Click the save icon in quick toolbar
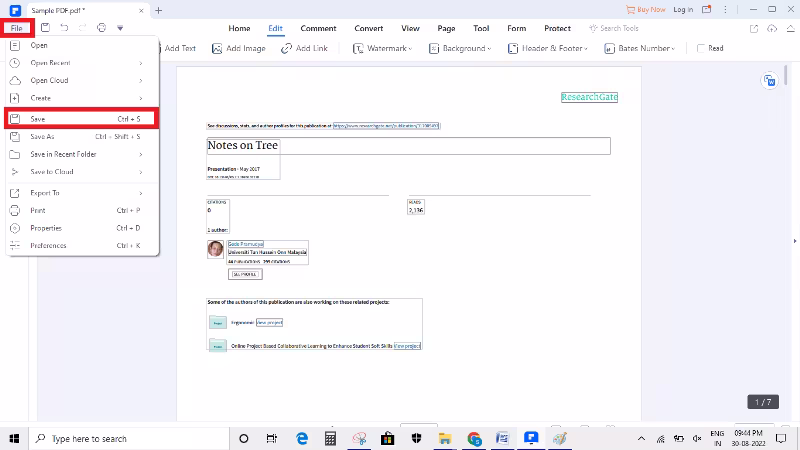 [45, 28]
